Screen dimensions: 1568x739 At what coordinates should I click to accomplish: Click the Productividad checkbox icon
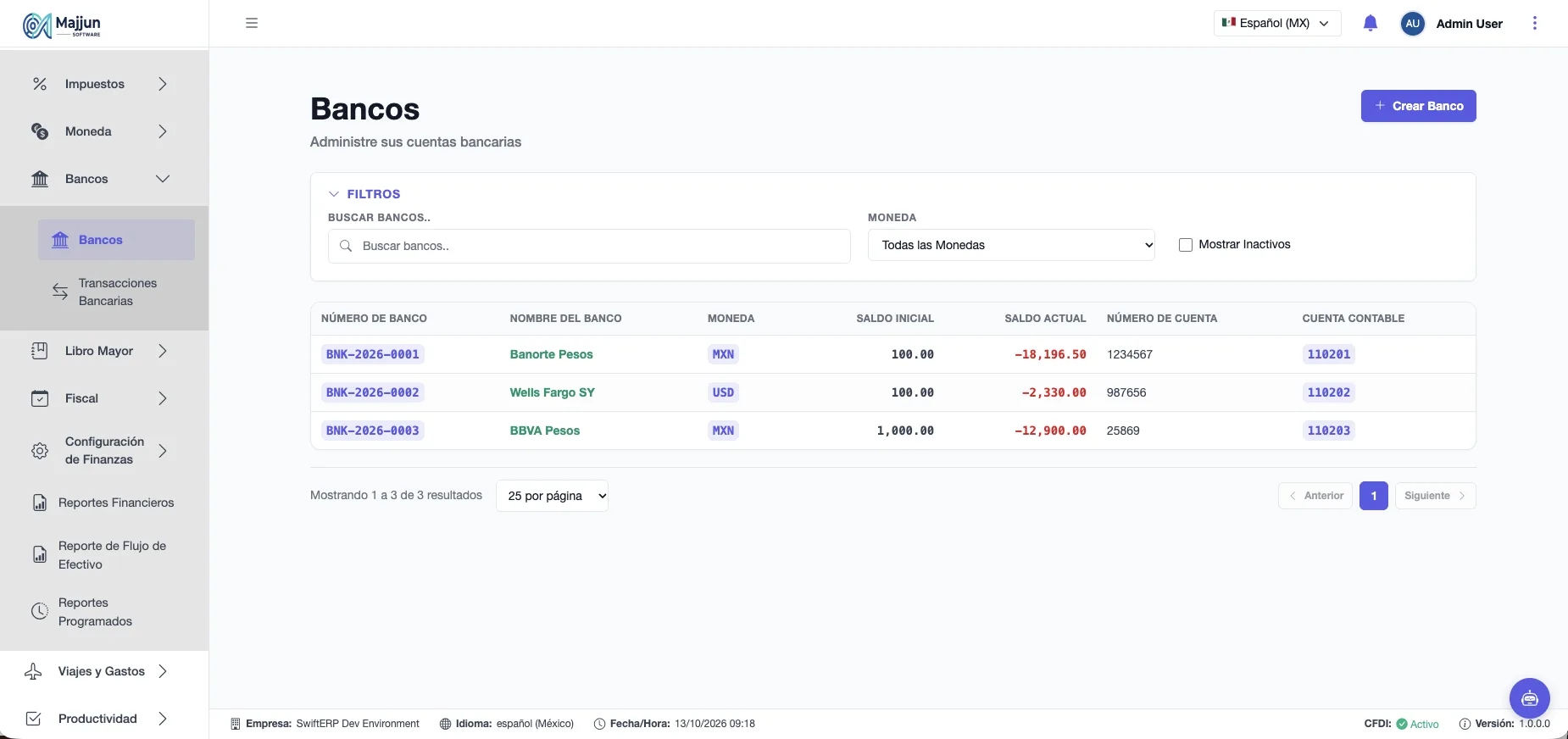coord(33,719)
